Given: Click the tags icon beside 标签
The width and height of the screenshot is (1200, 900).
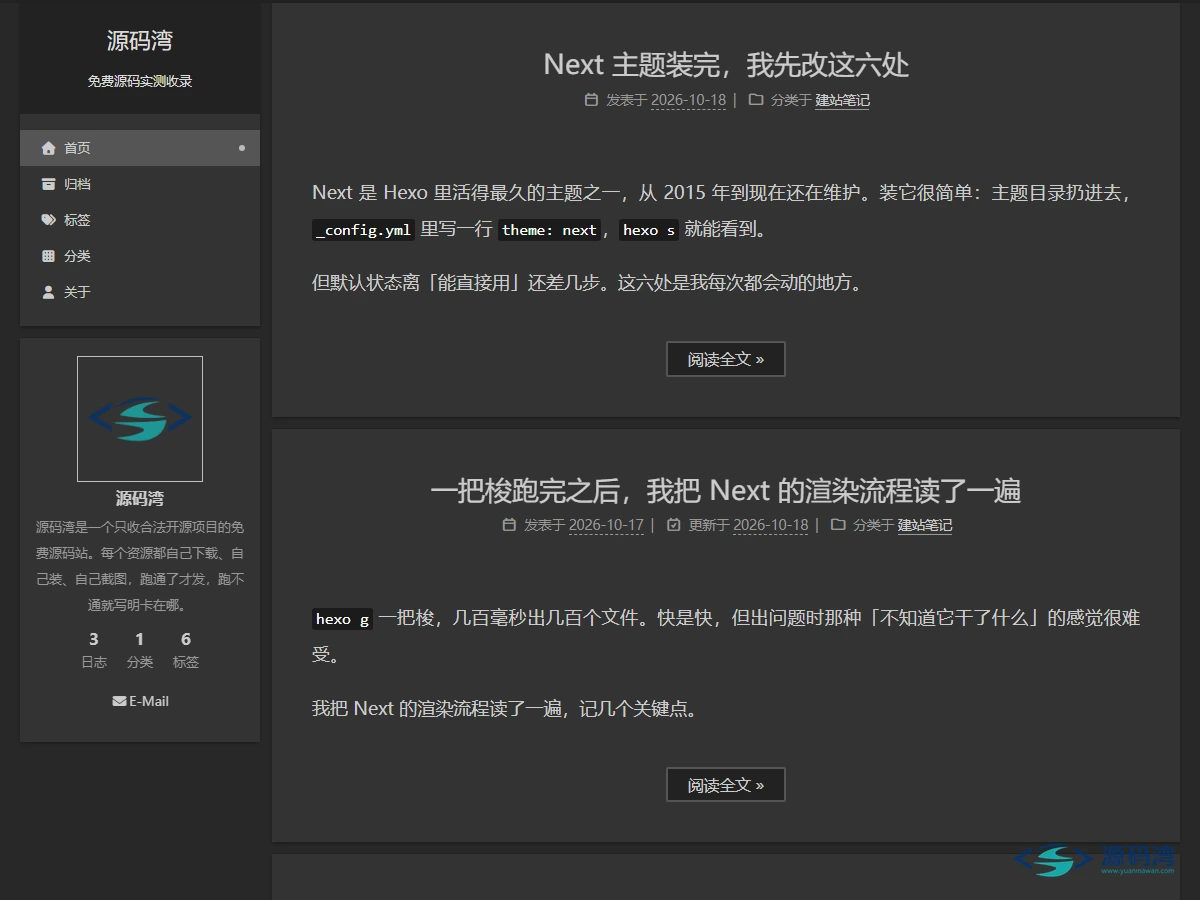Looking at the screenshot, I should click(x=48, y=220).
